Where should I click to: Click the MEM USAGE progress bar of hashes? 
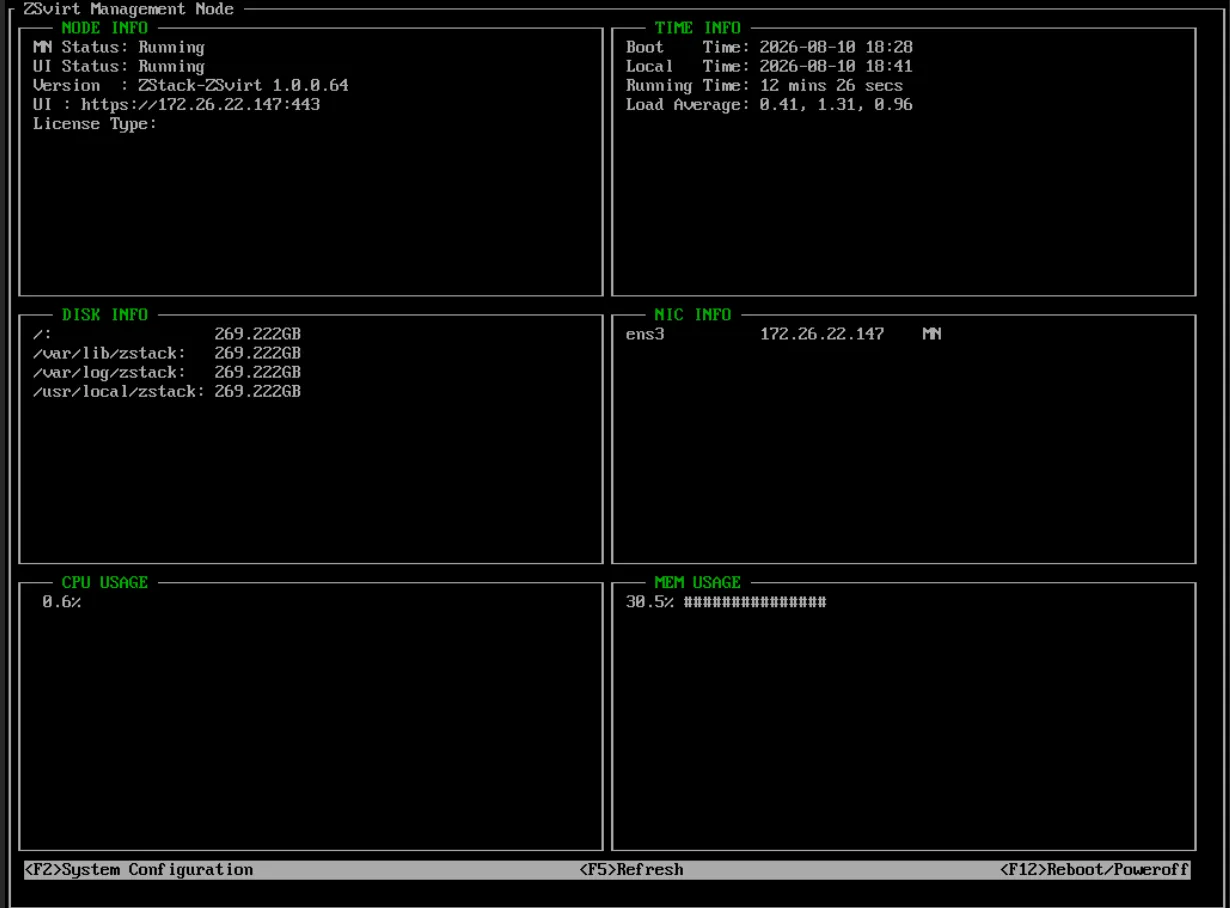(x=755, y=602)
